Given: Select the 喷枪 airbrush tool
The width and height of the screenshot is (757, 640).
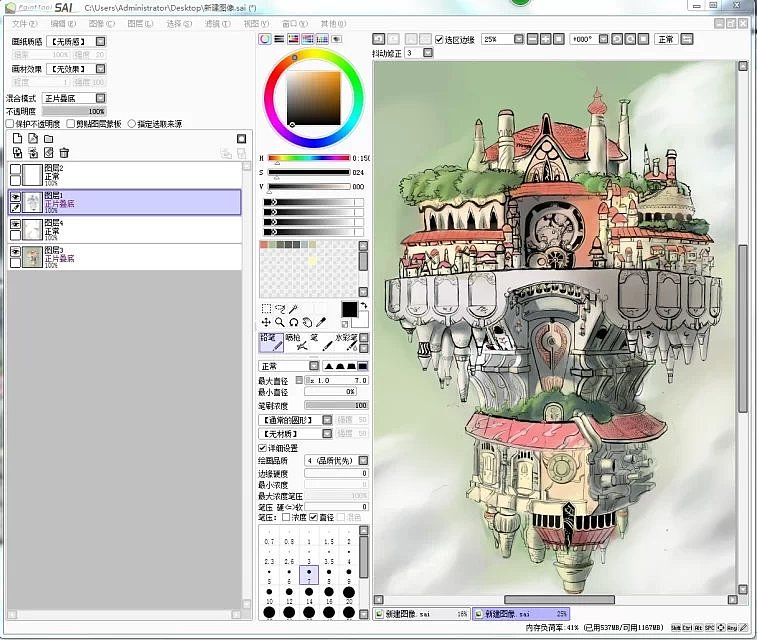Looking at the screenshot, I should (x=296, y=342).
